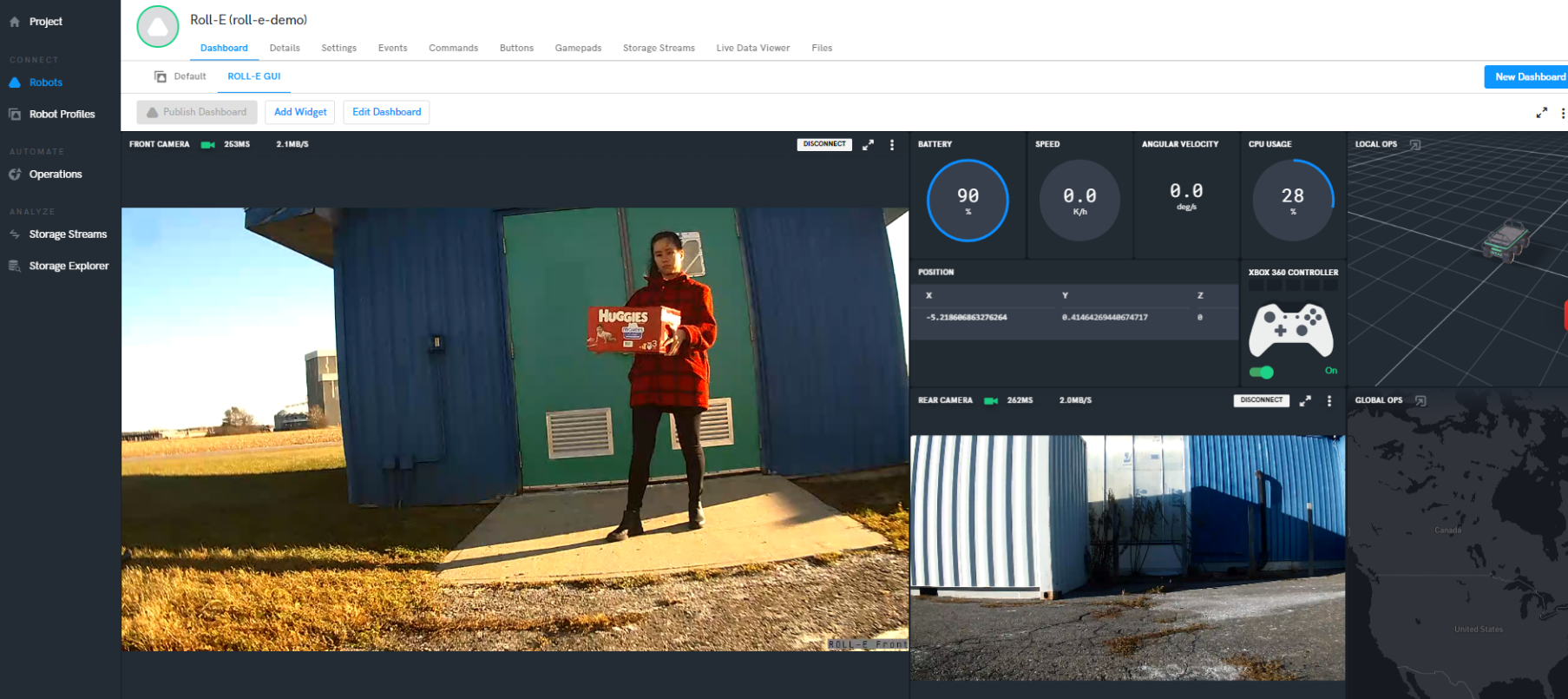Open the Live Data Viewer tab
This screenshot has width=1568, height=699.
pyautogui.click(x=752, y=48)
